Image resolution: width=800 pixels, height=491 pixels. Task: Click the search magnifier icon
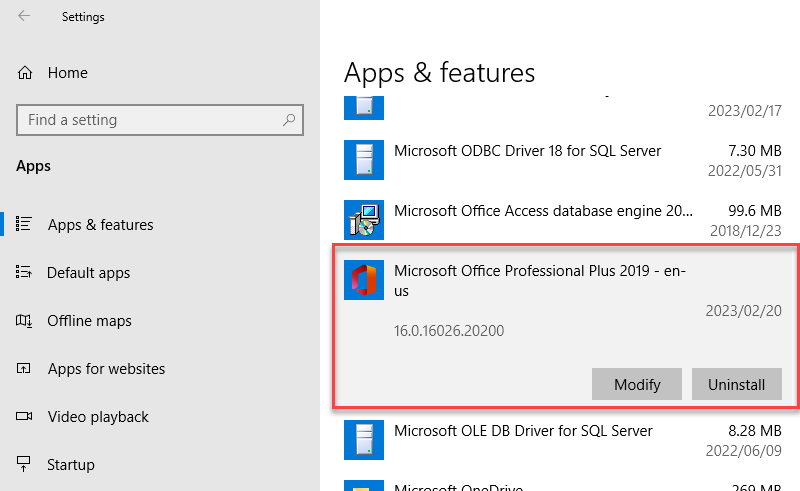click(x=289, y=120)
